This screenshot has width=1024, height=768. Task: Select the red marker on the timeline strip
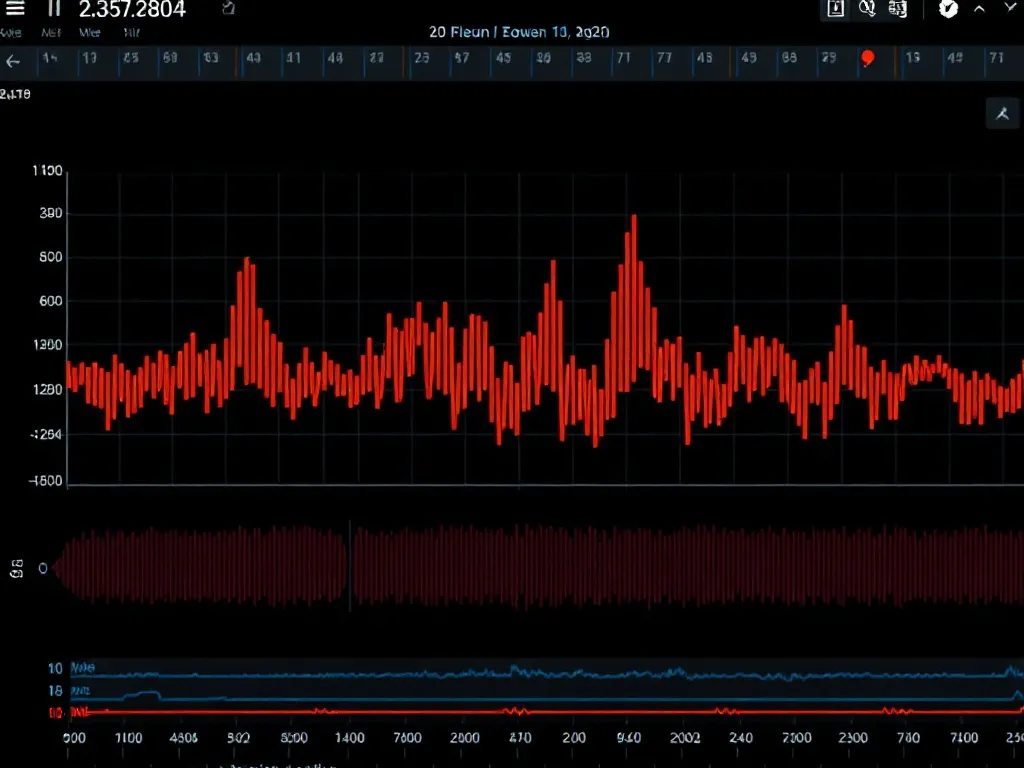867,58
